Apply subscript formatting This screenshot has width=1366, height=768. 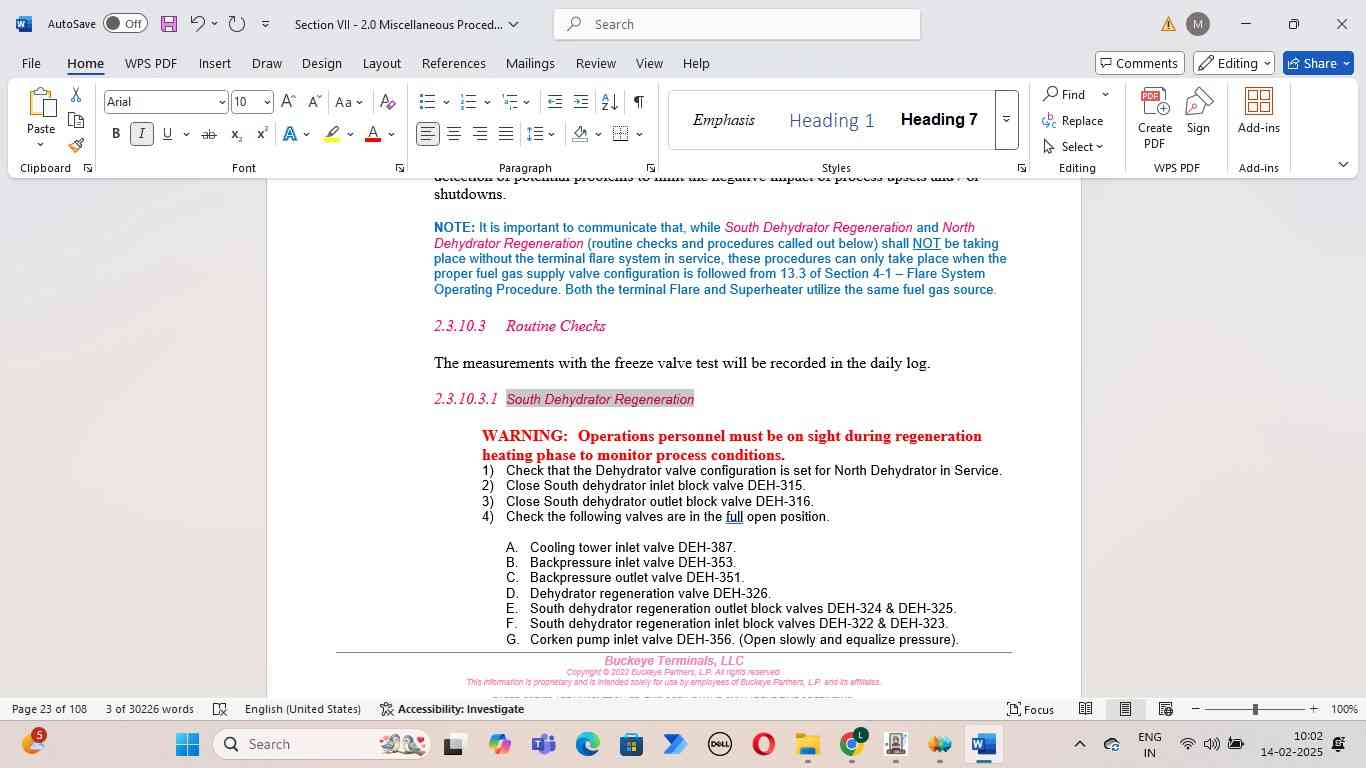point(236,134)
